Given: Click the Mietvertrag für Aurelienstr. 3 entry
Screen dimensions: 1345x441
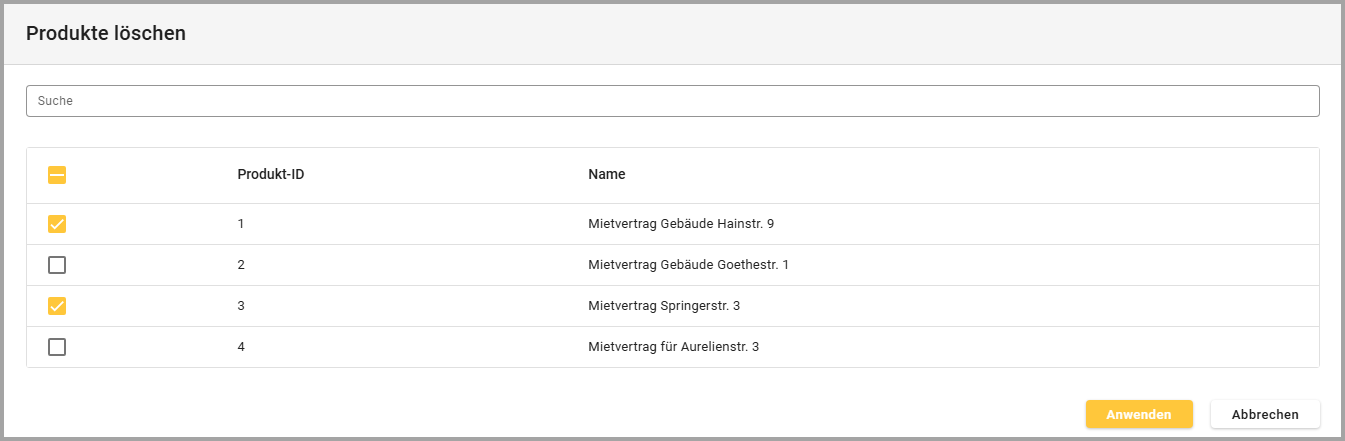Looking at the screenshot, I should point(673,347).
